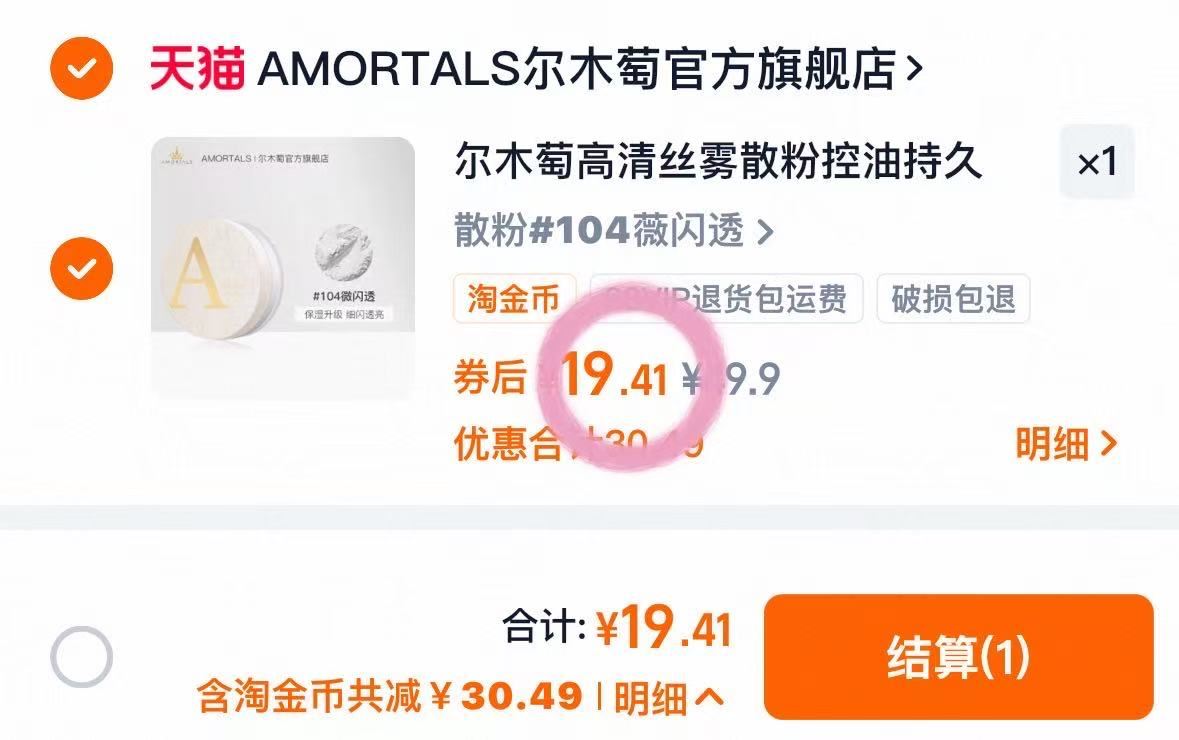1179x740 pixels.
Task: Tap the Tmall 天猫 logo
Action: pos(198,68)
